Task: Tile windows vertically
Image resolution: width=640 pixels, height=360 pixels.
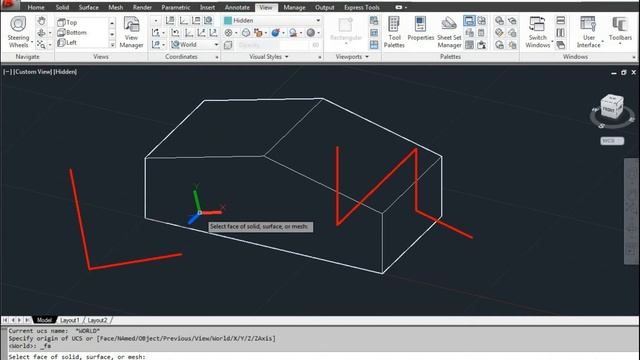Action: tap(561, 33)
